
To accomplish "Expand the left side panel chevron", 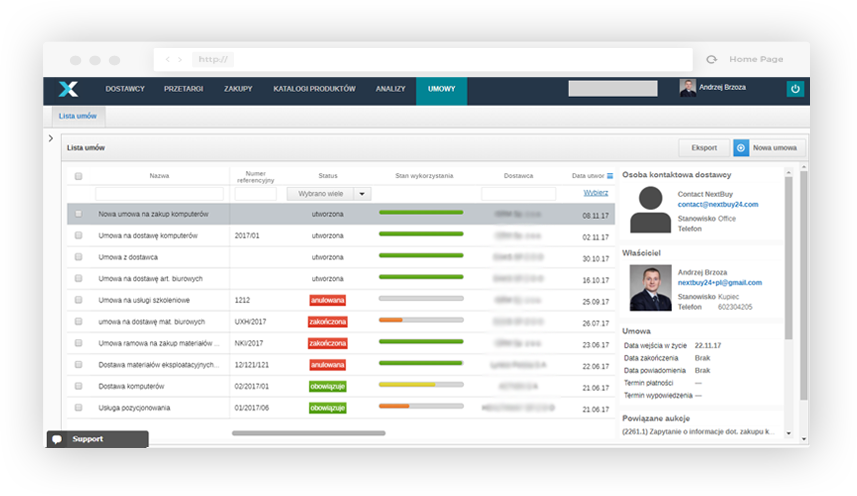I will click(50, 138).
